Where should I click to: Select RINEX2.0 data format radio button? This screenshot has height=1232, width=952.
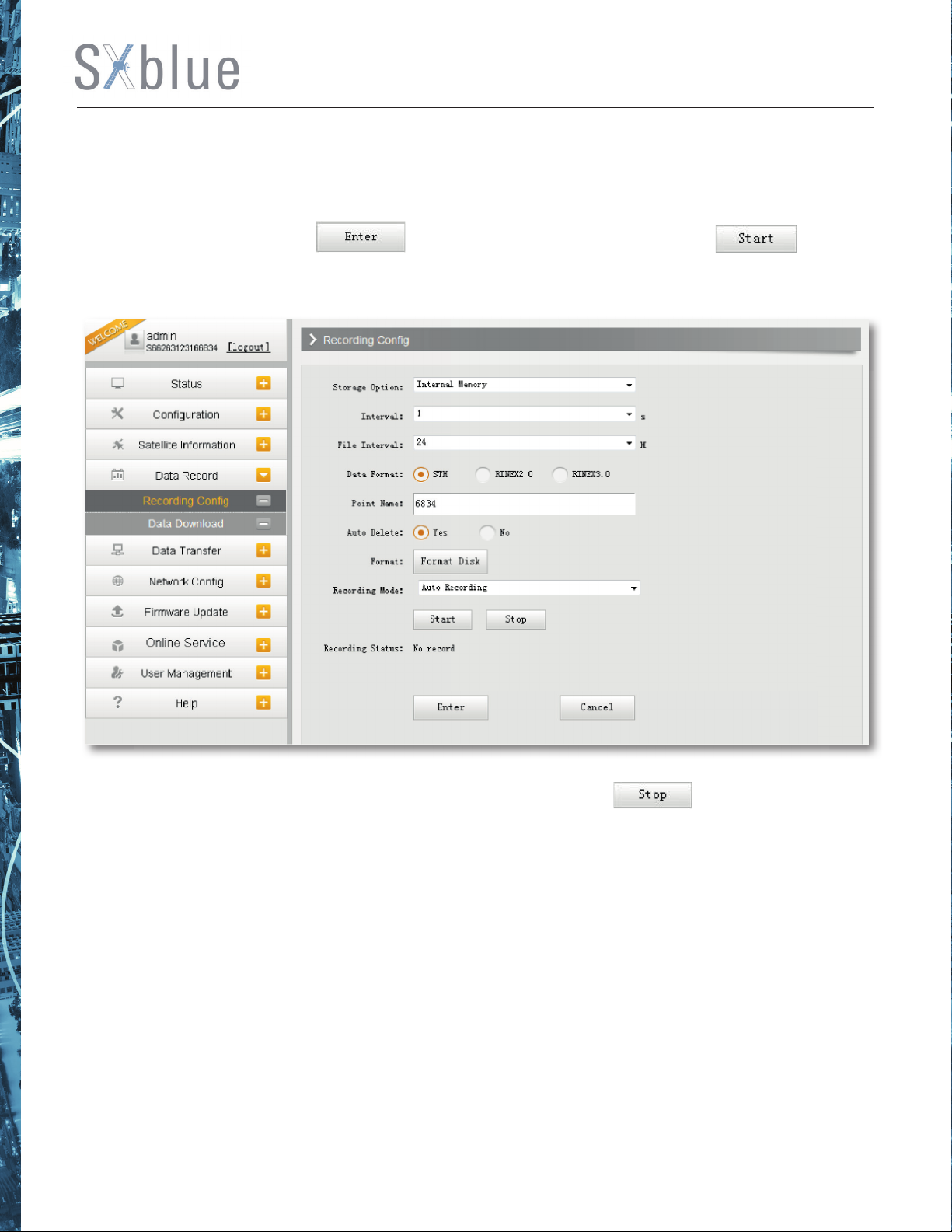coord(483,474)
